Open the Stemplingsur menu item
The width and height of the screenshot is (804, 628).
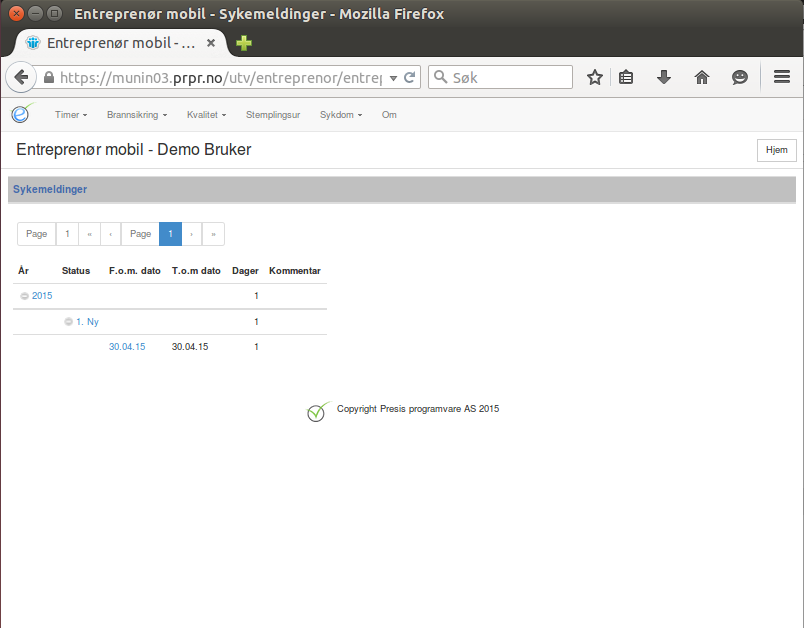click(x=273, y=115)
